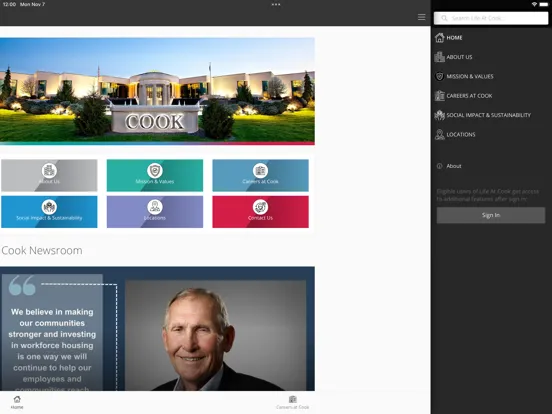The width and height of the screenshot is (552, 414).
Task: Click the search field in side panel
Action: (491, 18)
